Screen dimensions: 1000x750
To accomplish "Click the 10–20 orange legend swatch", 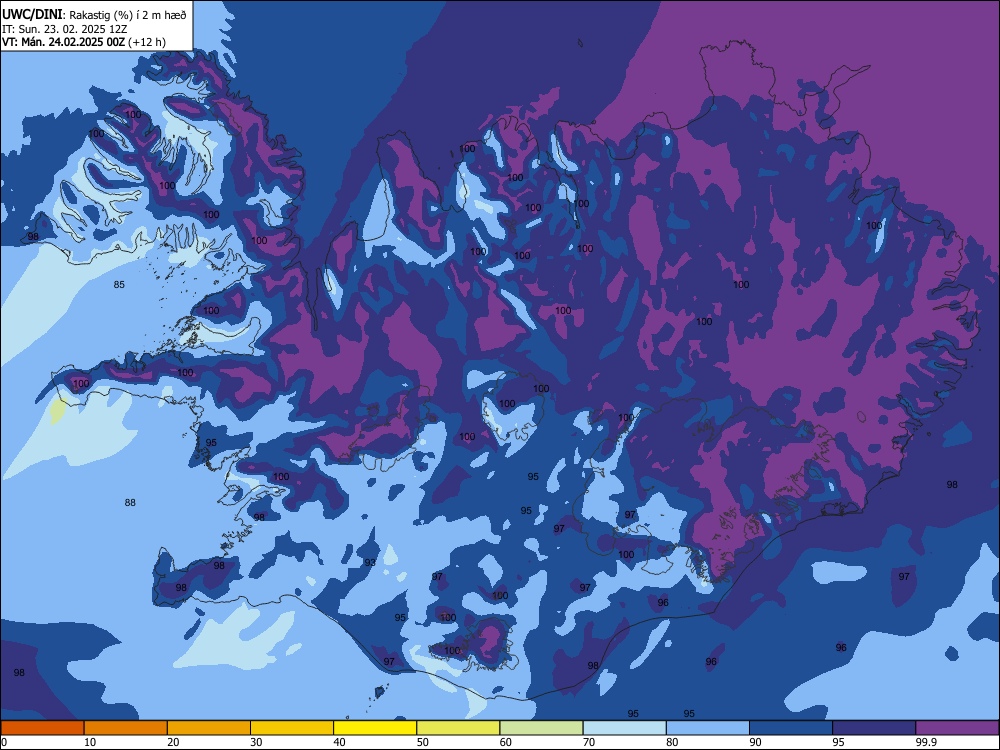I will click(x=126, y=728).
